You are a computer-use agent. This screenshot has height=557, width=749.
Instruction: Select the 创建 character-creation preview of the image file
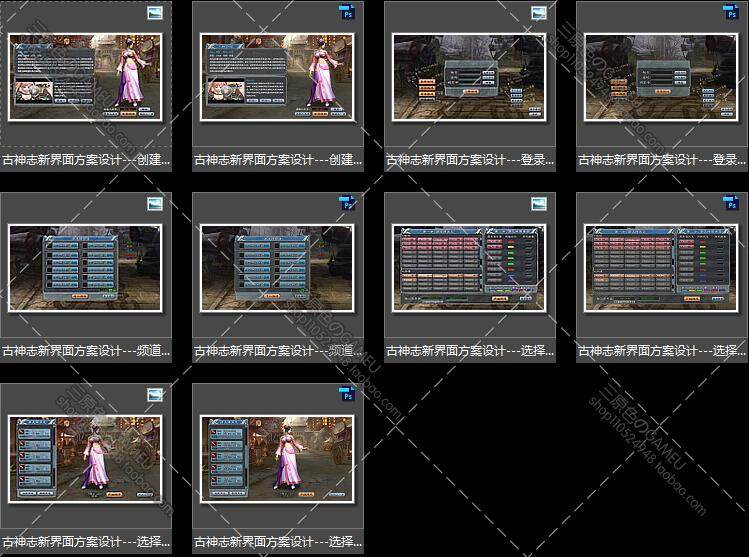tap(86, 77)
